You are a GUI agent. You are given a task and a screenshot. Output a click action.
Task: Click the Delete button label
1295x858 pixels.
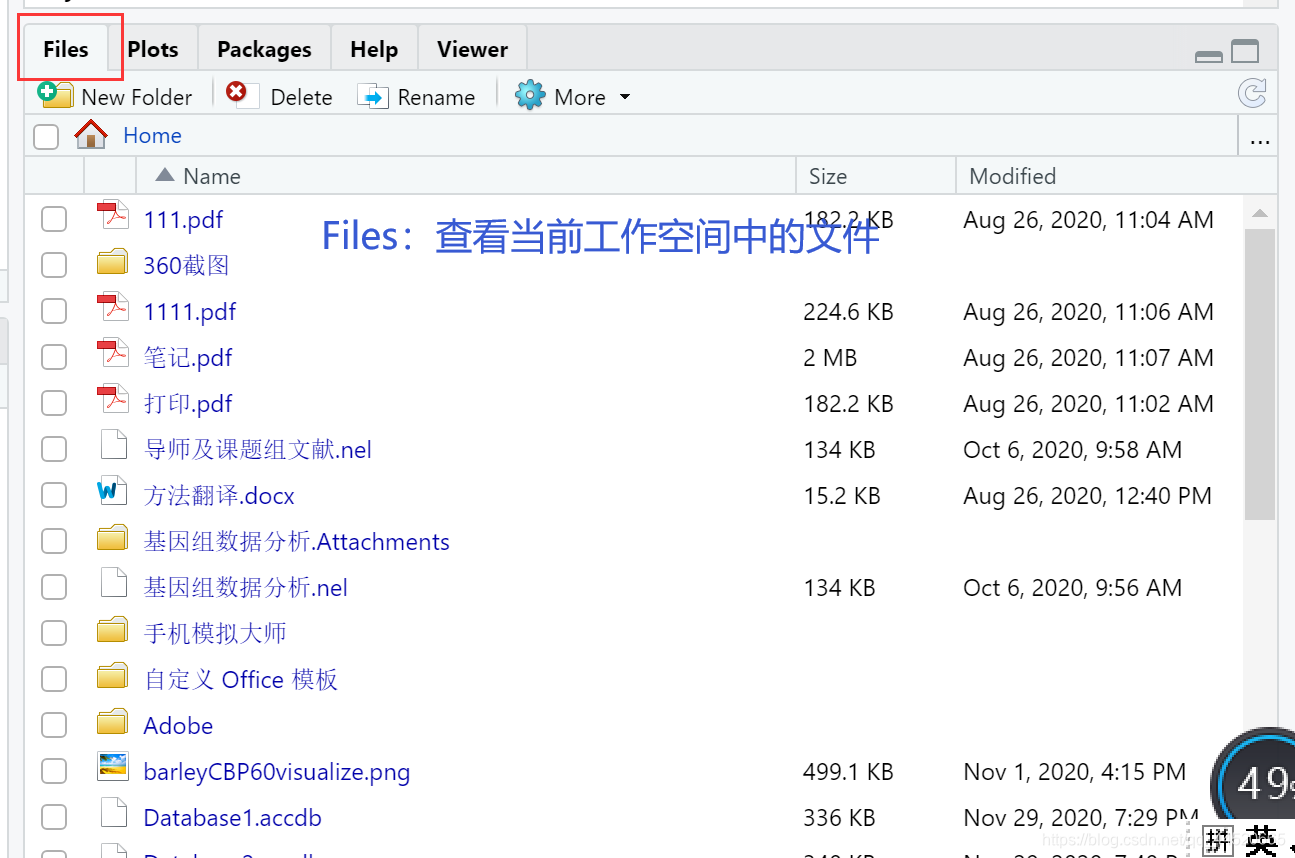click(x=301, y=97)
